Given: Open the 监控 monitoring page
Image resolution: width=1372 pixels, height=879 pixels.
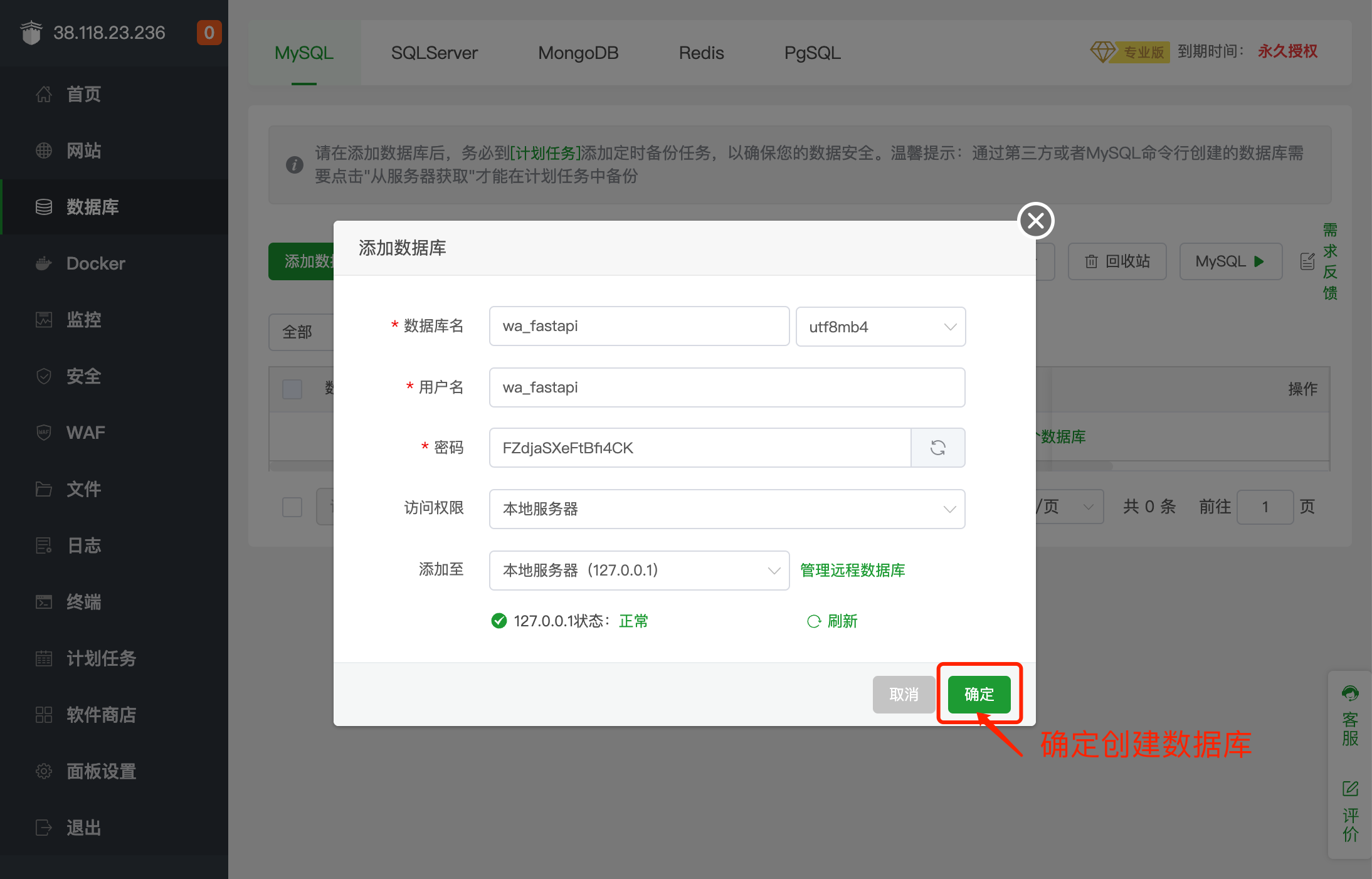Looking at the screenshot, I should [x=114, y=320].
